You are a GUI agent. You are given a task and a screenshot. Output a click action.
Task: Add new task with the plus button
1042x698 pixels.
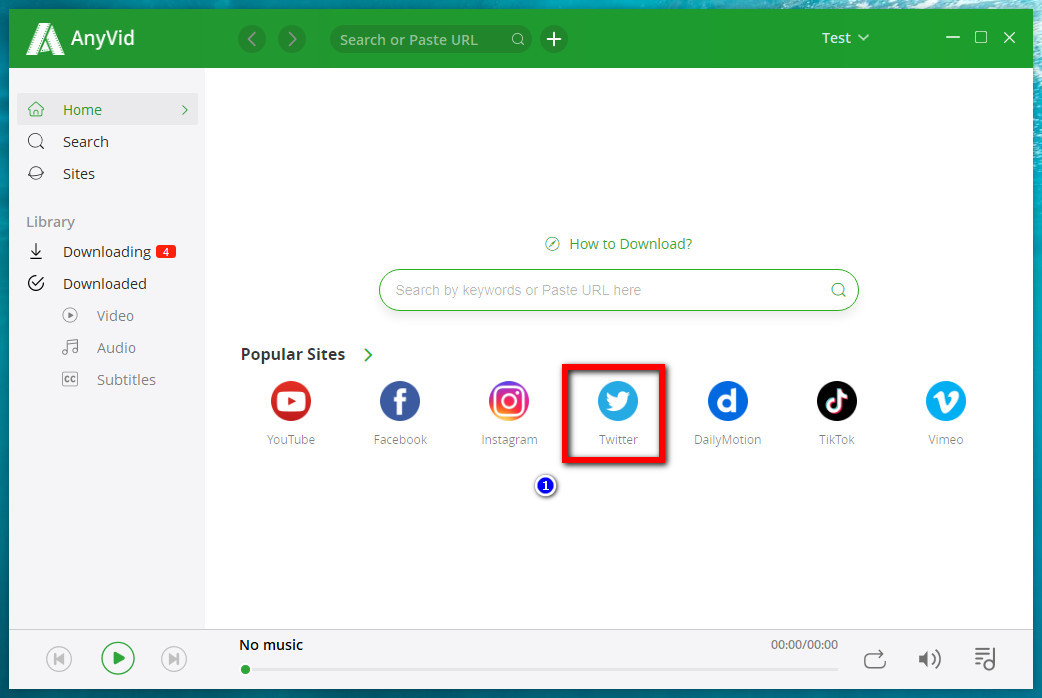554,39
